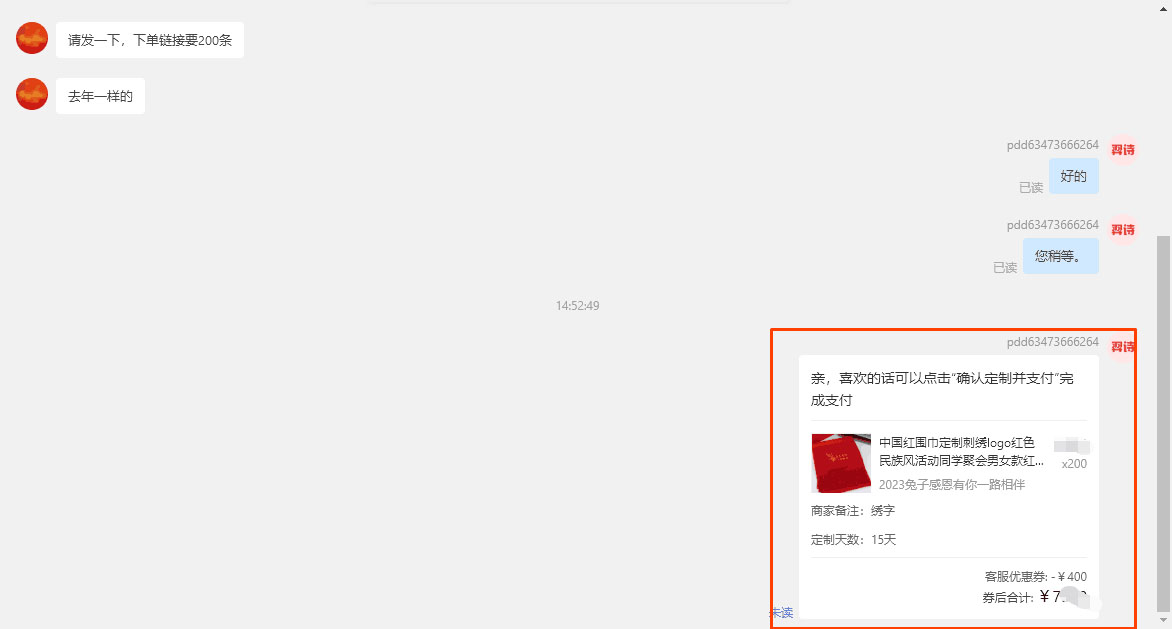Image resolution: width=1172 pixels, height=629 pixels.
Task: Click the 商家备注 绣字 note
Action: click(852, 510)
